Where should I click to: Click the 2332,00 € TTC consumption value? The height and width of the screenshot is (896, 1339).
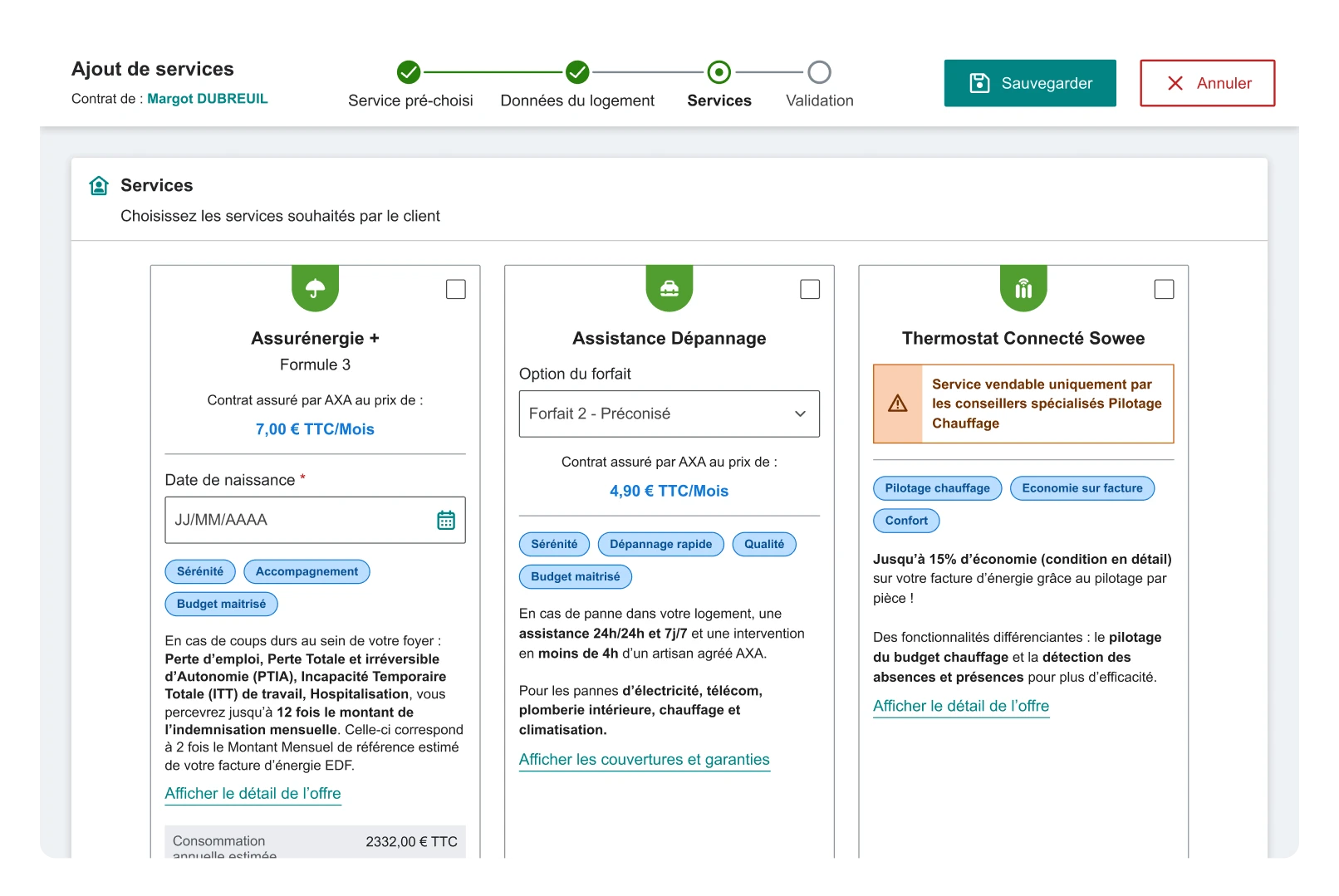412,841
